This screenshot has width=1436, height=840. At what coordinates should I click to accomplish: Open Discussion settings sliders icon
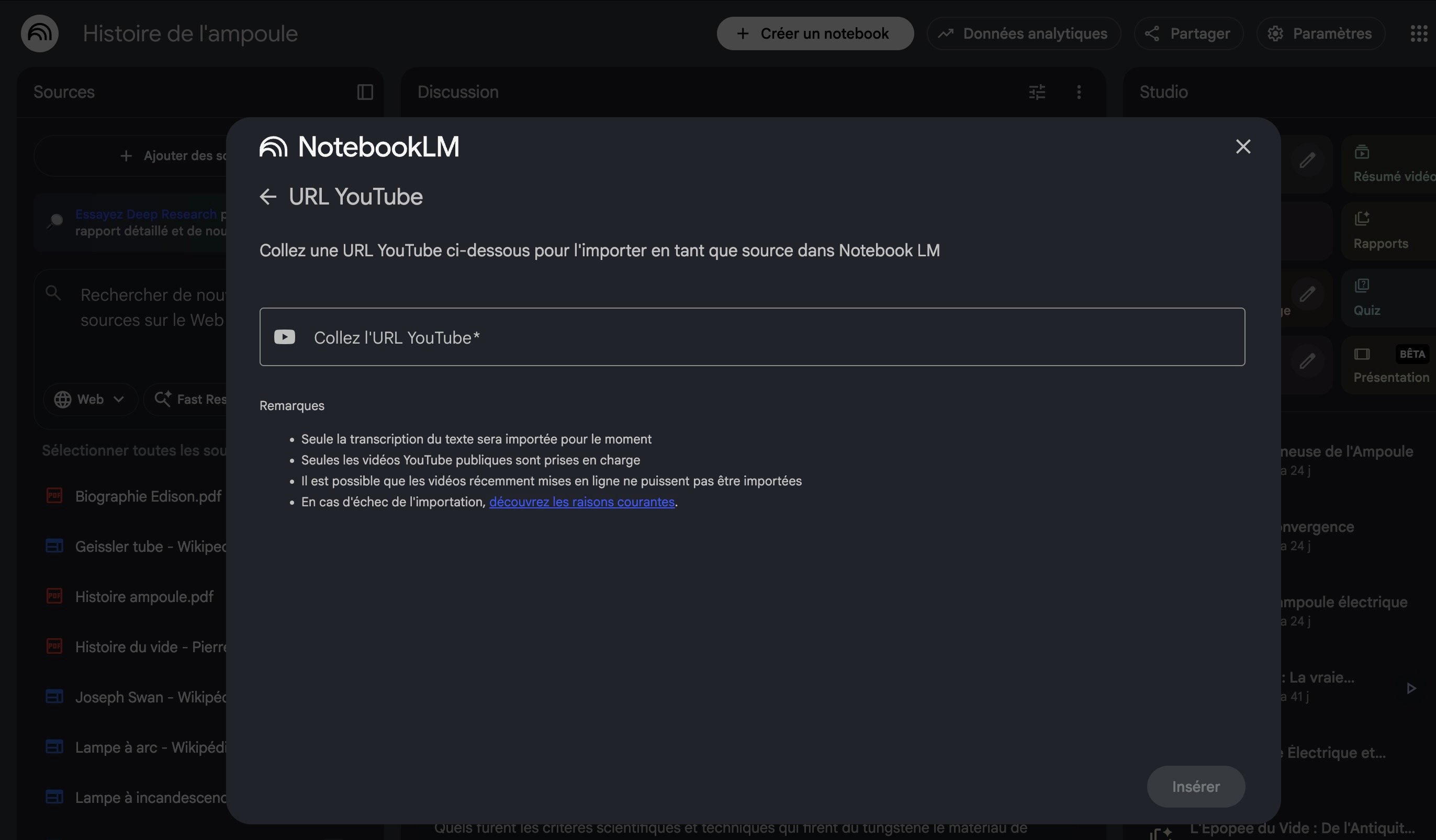[1037, 92]
